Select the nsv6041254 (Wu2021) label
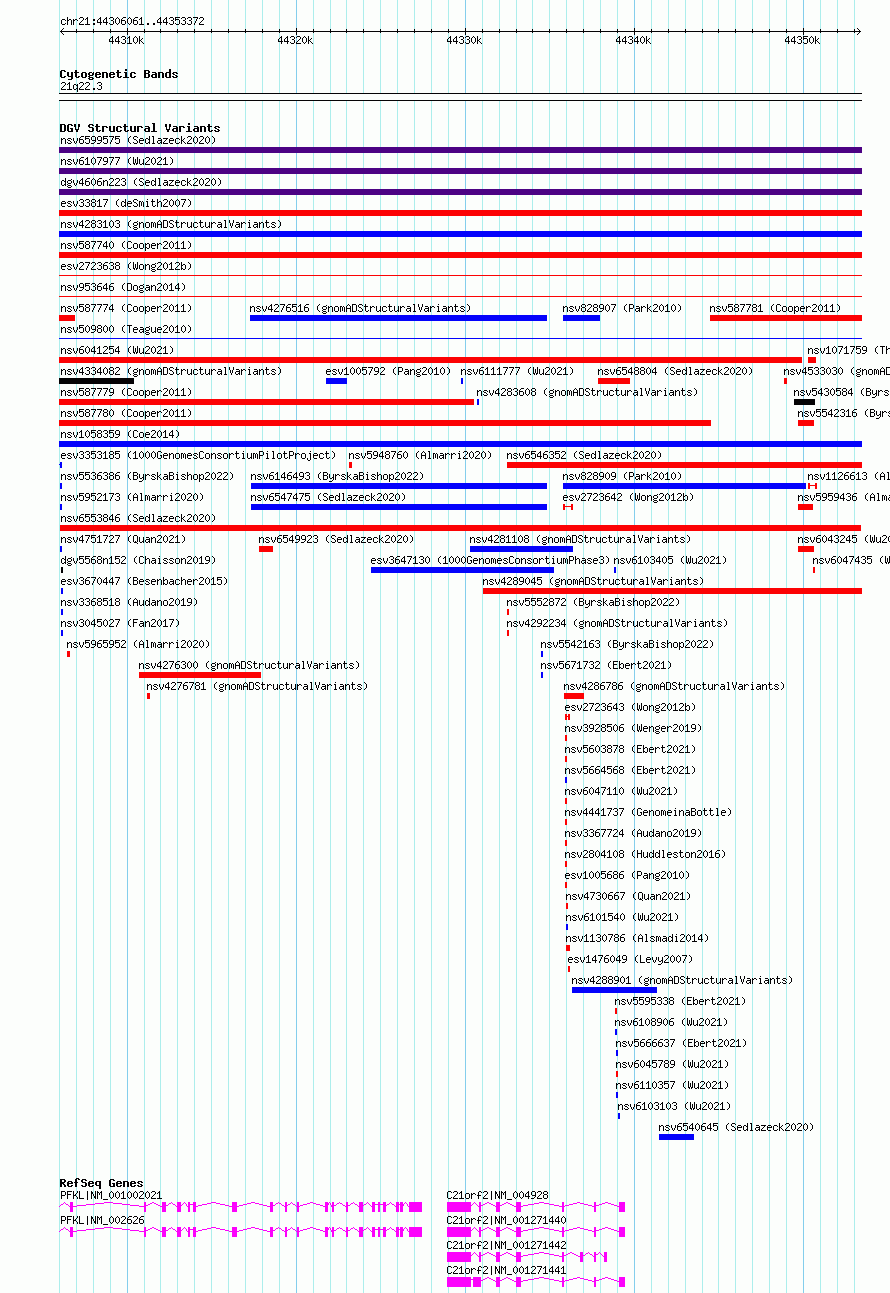 [x=118, y=350]
